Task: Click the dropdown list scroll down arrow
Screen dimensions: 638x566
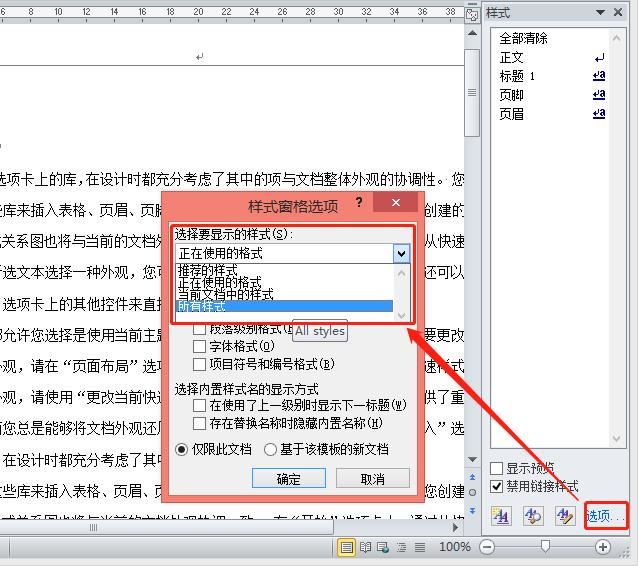Action: tap(402, 315)
